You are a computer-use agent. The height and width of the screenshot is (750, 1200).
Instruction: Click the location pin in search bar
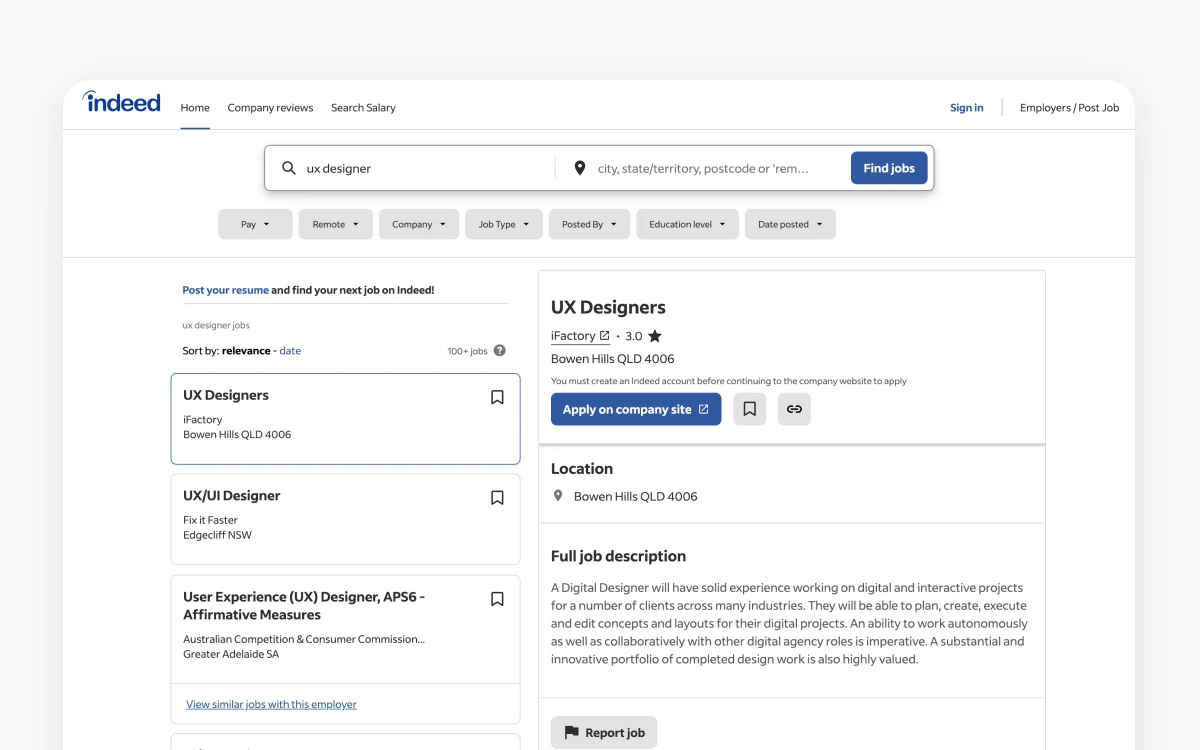(x=580, y=168)
